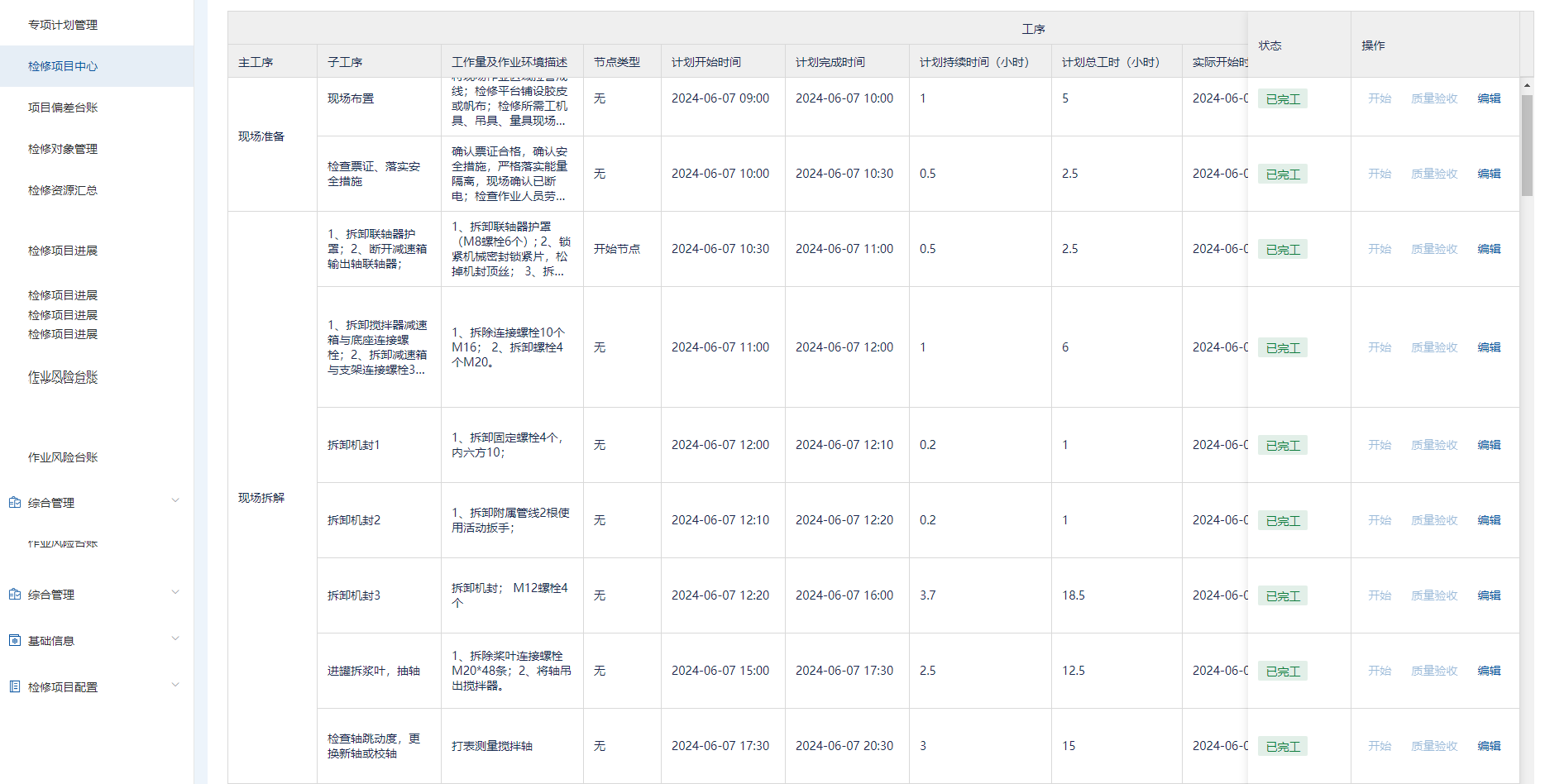Navigate to 检修资源汇总
The image size is (1545, 784).
63,190
